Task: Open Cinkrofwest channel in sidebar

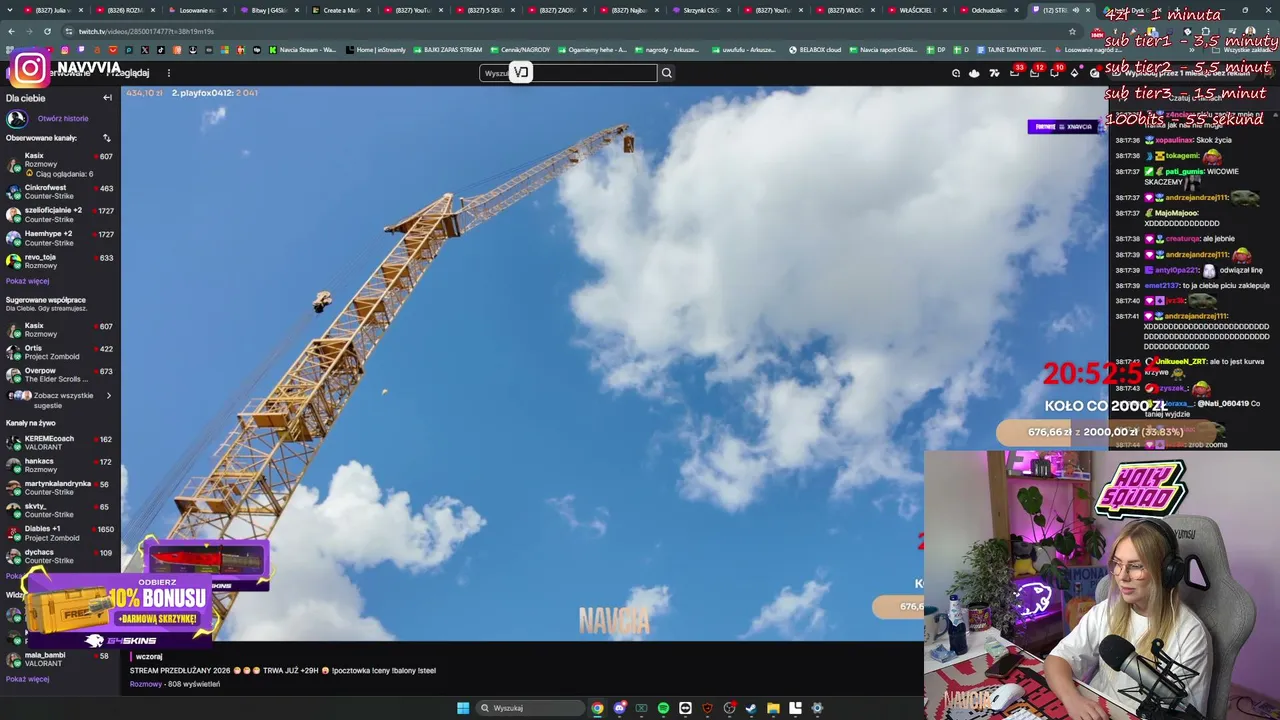Action: tap(60, 192)
